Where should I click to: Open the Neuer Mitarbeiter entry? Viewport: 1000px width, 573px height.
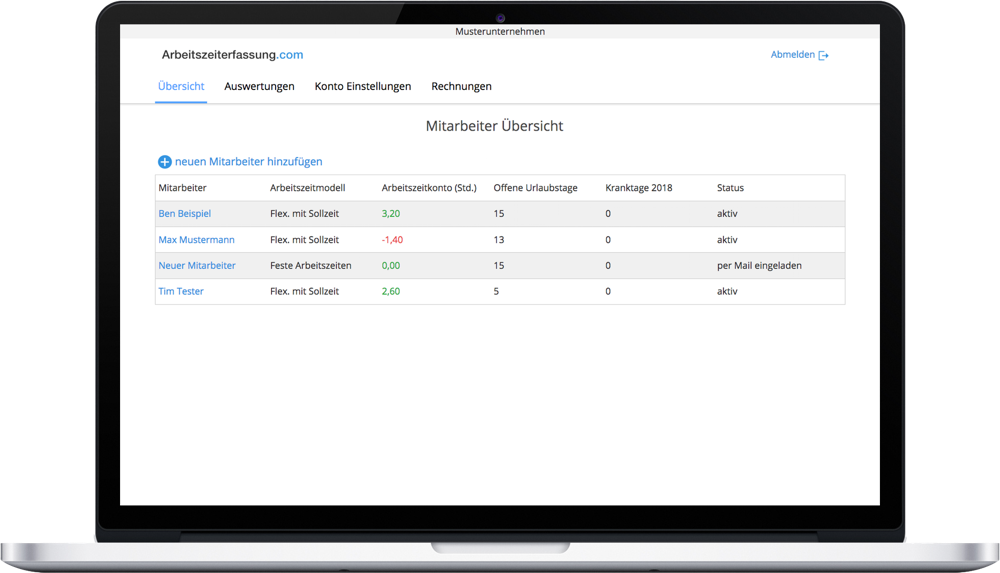point(197,265)
